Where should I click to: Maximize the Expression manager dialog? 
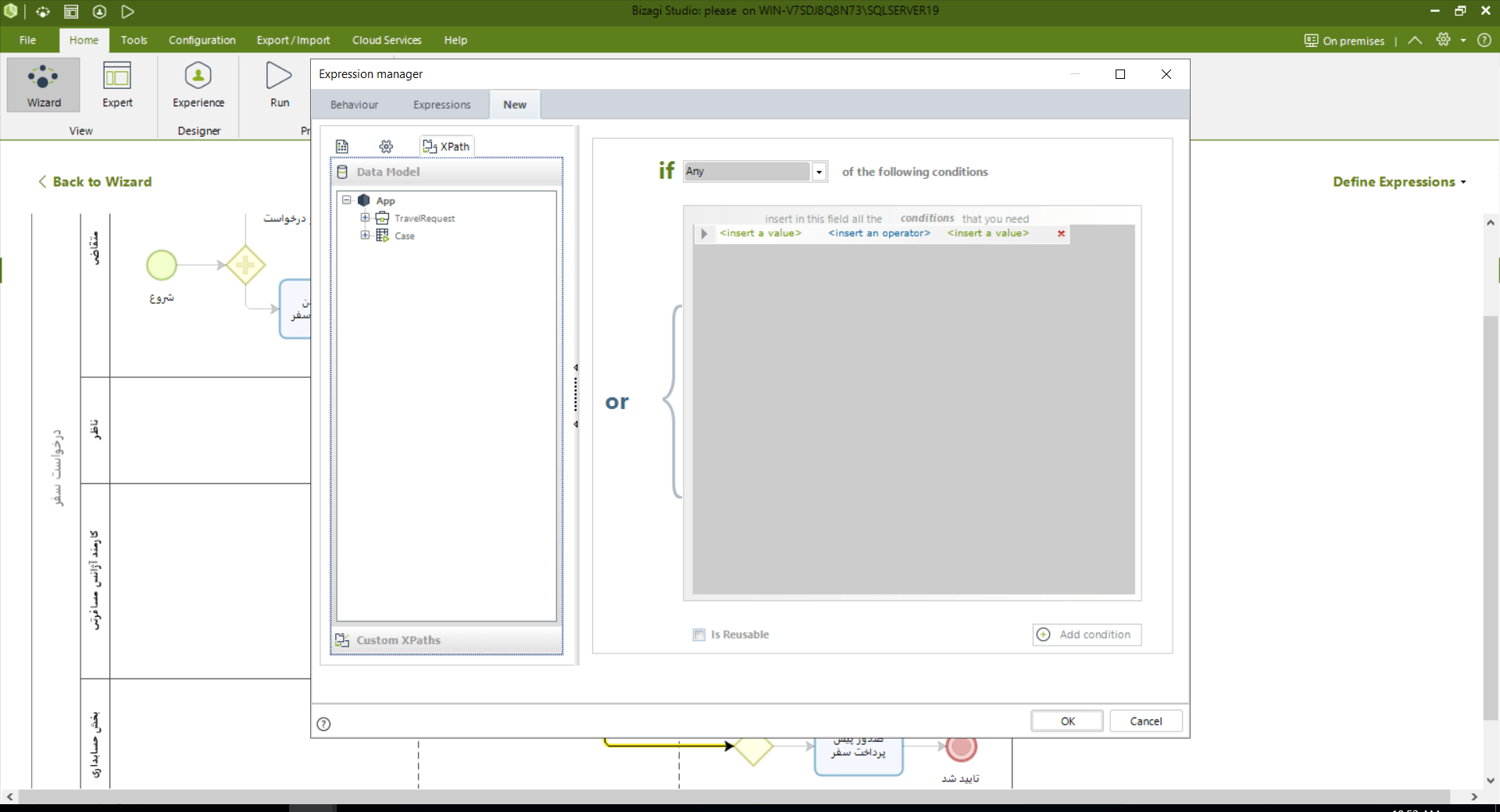[1120, 74]
